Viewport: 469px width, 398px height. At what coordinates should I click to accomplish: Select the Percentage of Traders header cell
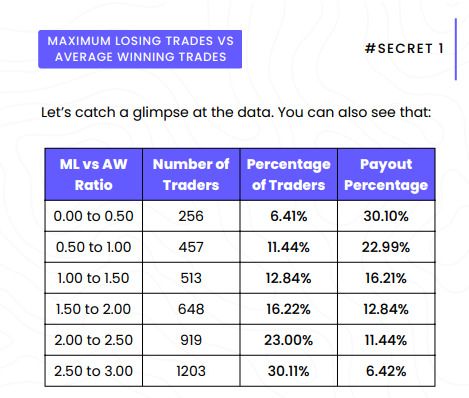pos(289,174)
